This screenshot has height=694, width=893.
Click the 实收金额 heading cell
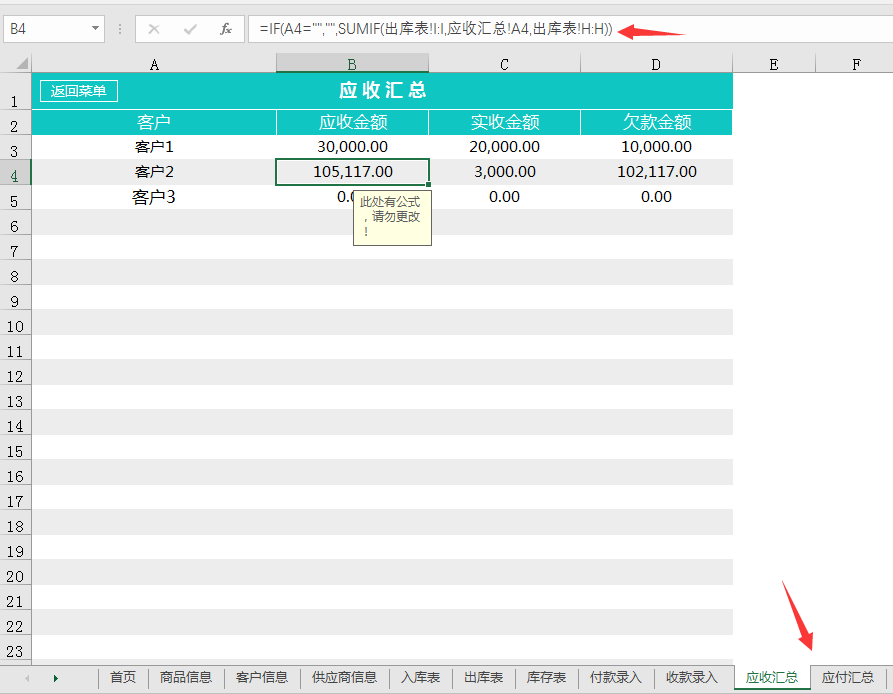click(x=504, y=122)
